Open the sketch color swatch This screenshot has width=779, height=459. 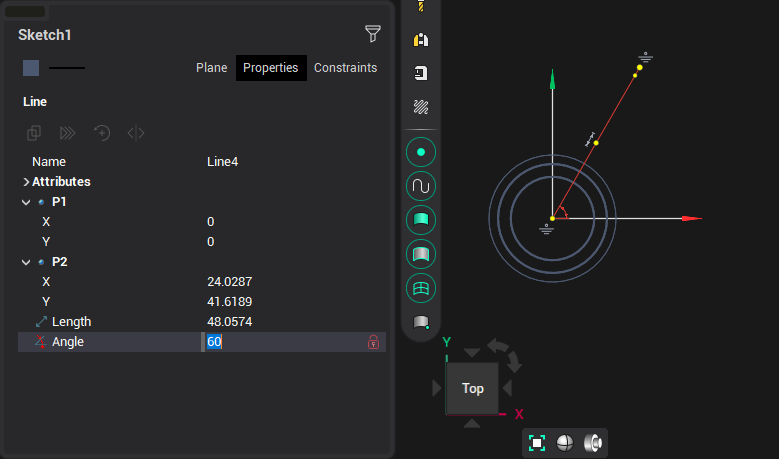pos(31,68)
